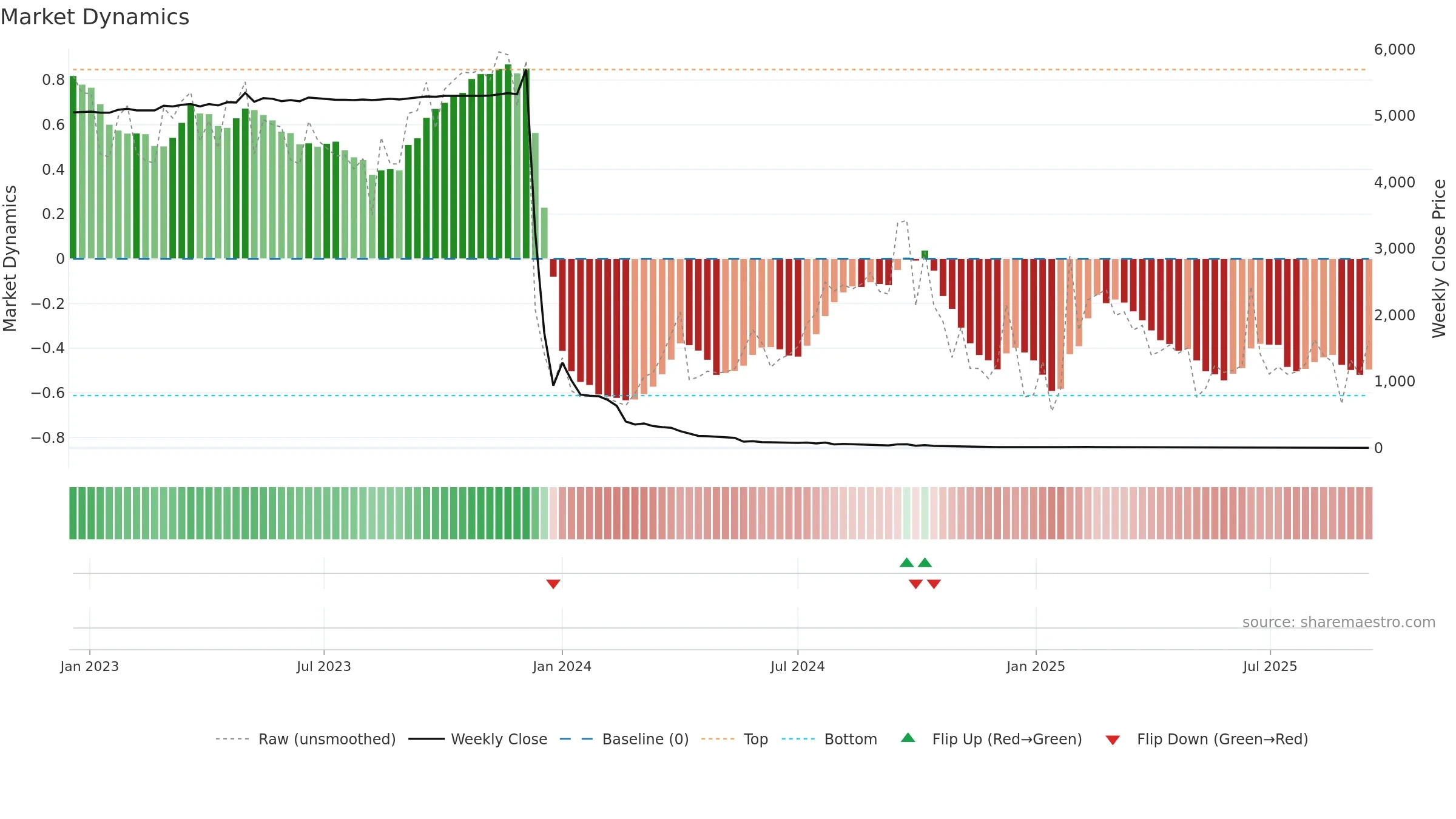Toggle the Weekly Close legend entry
The width and height of the screenshot is (1456, 819).
(478, 739)
